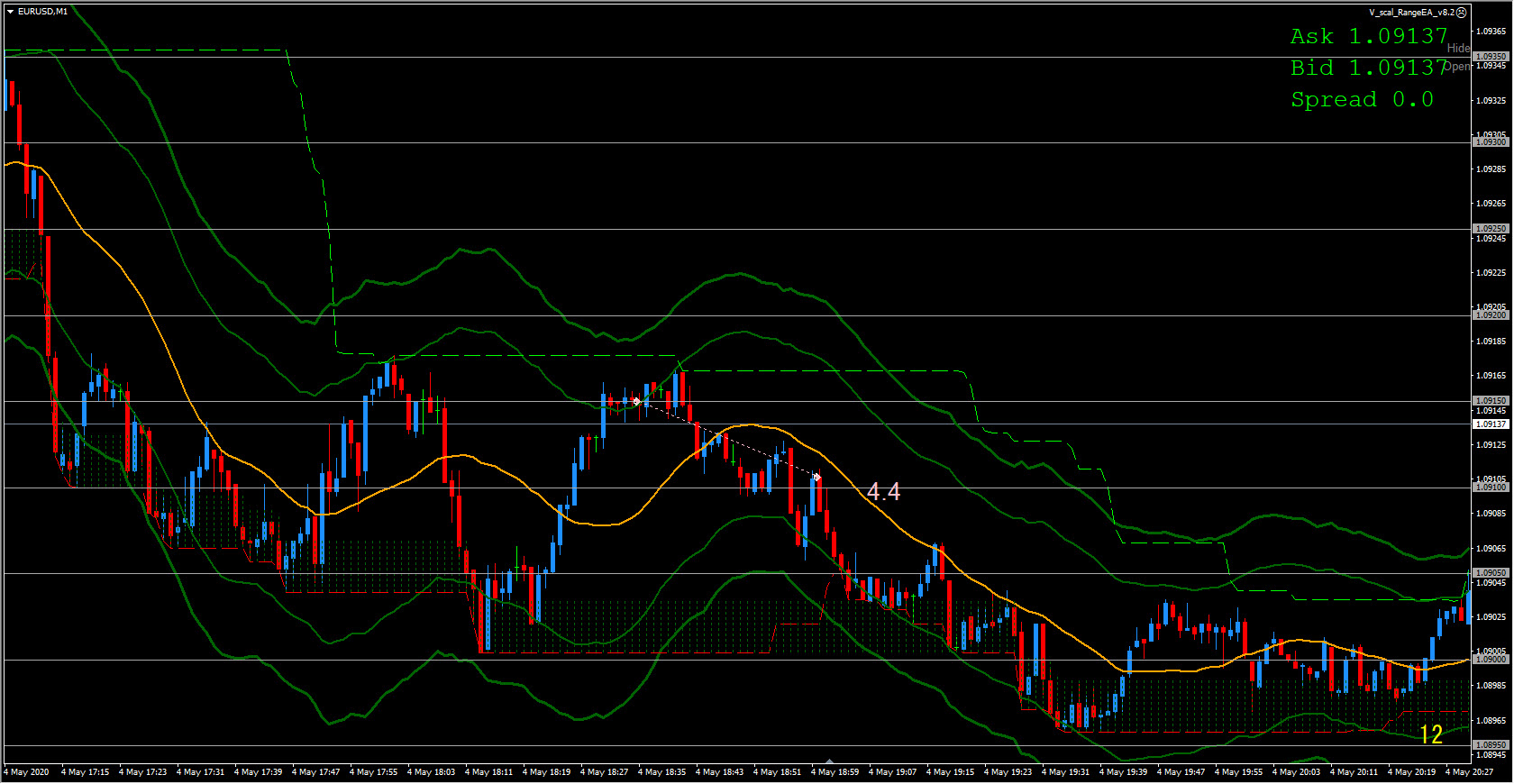Image resolution: width=1514 pixels, height=784 pixels.
Task: Click the 4 May 17:15 time label
Action: click(85, 772)
